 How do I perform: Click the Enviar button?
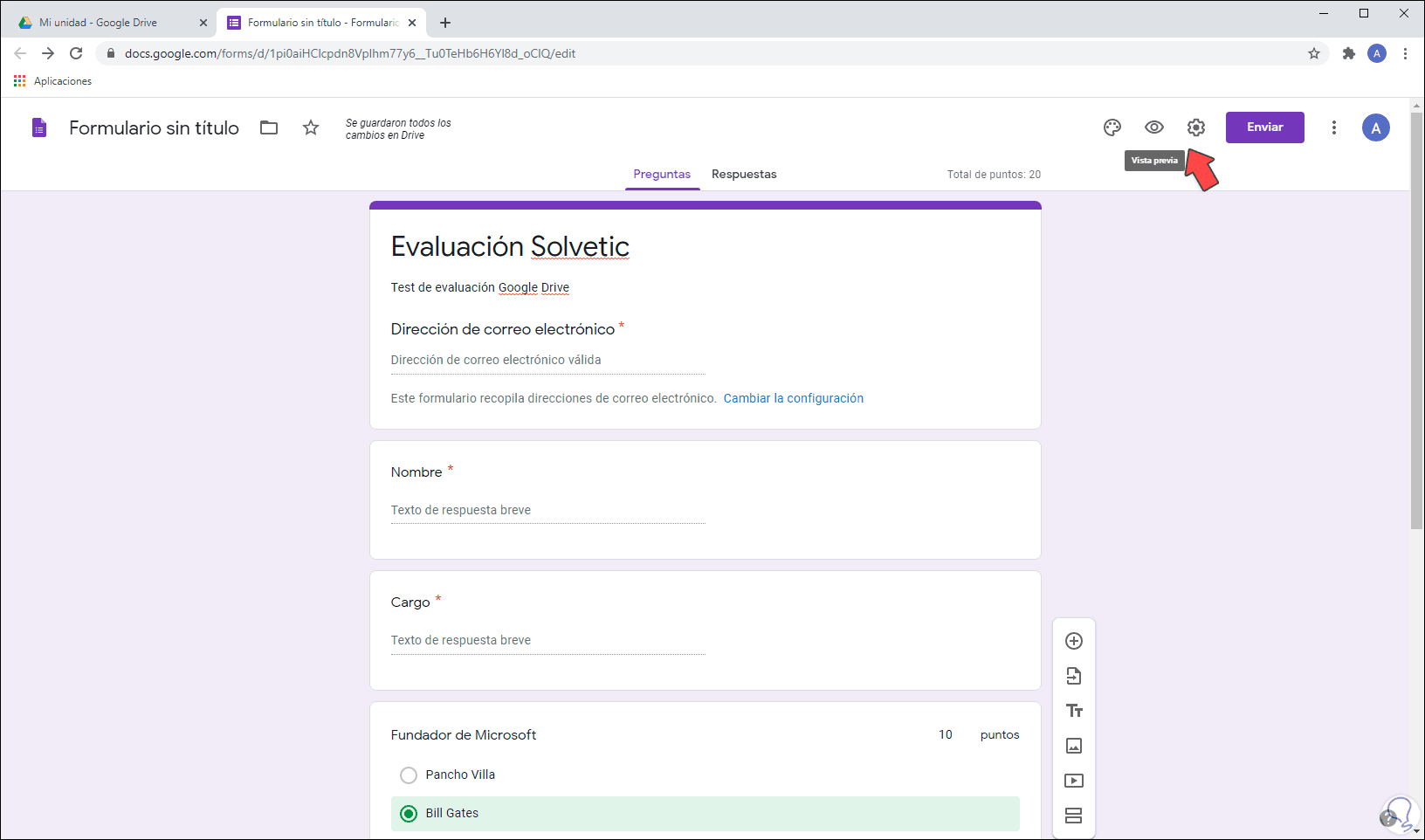[1264, 127]
